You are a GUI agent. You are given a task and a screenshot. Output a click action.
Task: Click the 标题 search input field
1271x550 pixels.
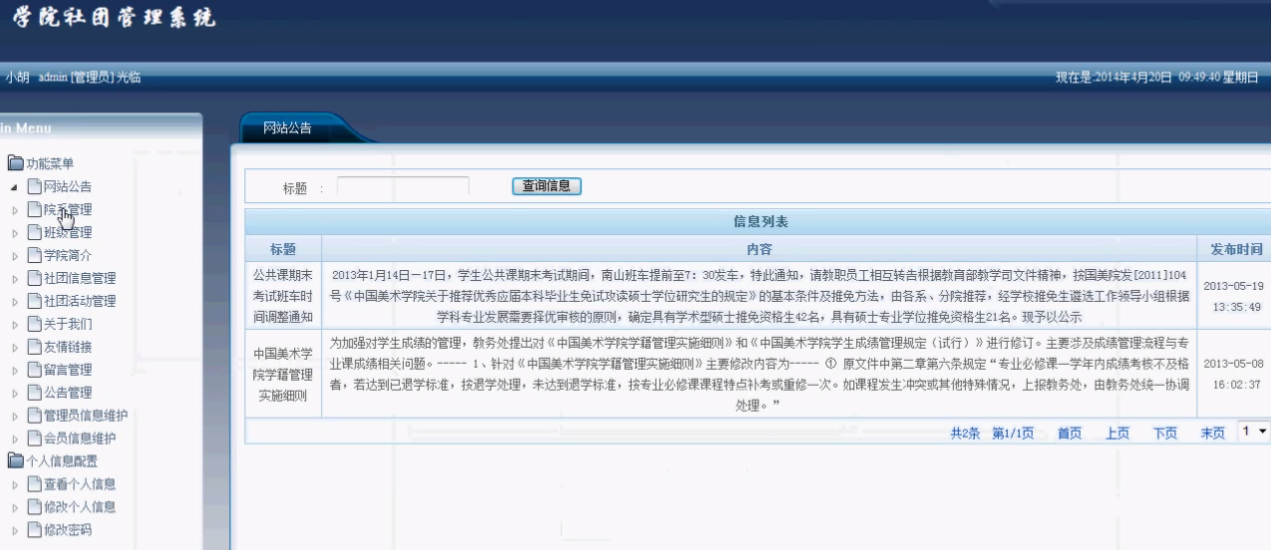pyautogui.click(x=403, y=186)
